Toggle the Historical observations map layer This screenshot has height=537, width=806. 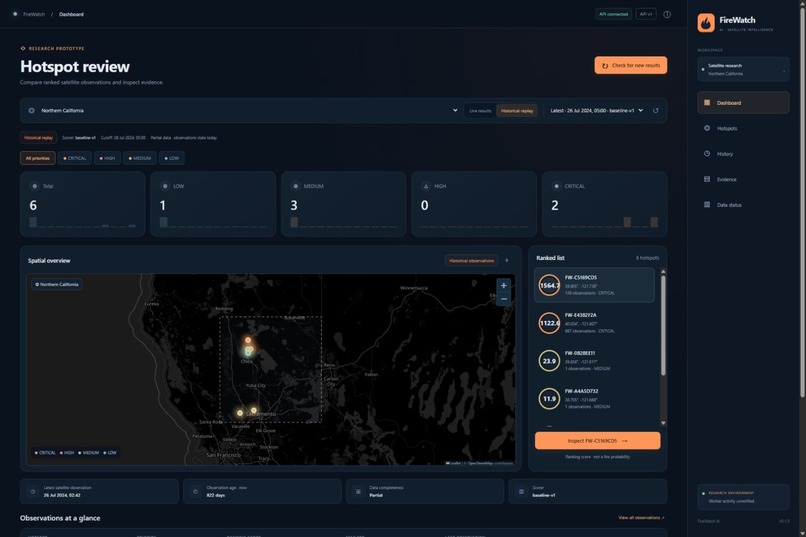tap(471, 261)
